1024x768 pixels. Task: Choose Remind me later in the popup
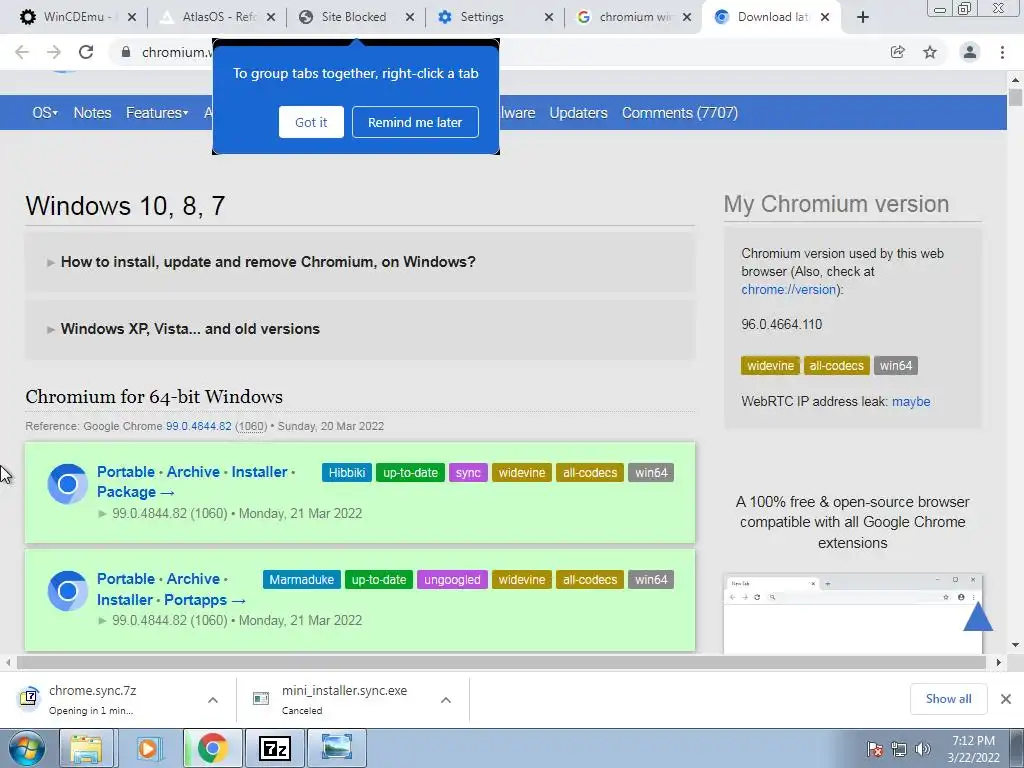(x=415, y=122)
